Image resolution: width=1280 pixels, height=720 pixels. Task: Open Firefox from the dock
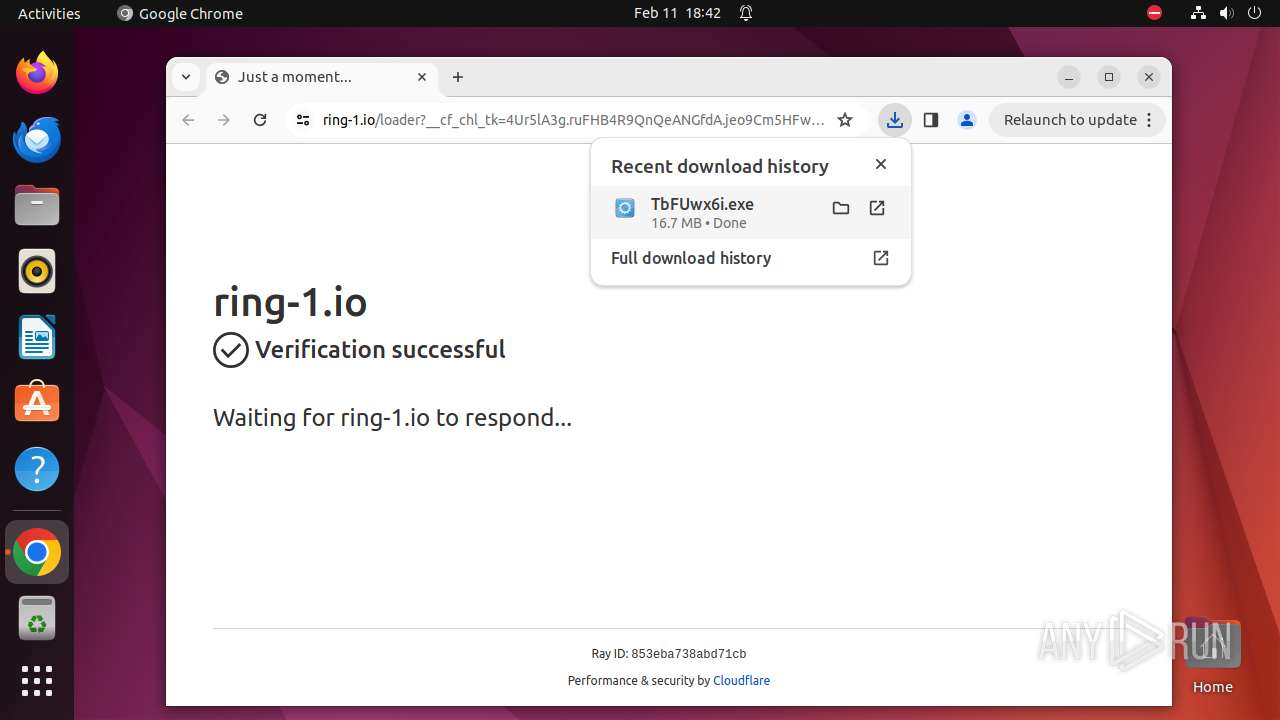[x=37, y=73]
